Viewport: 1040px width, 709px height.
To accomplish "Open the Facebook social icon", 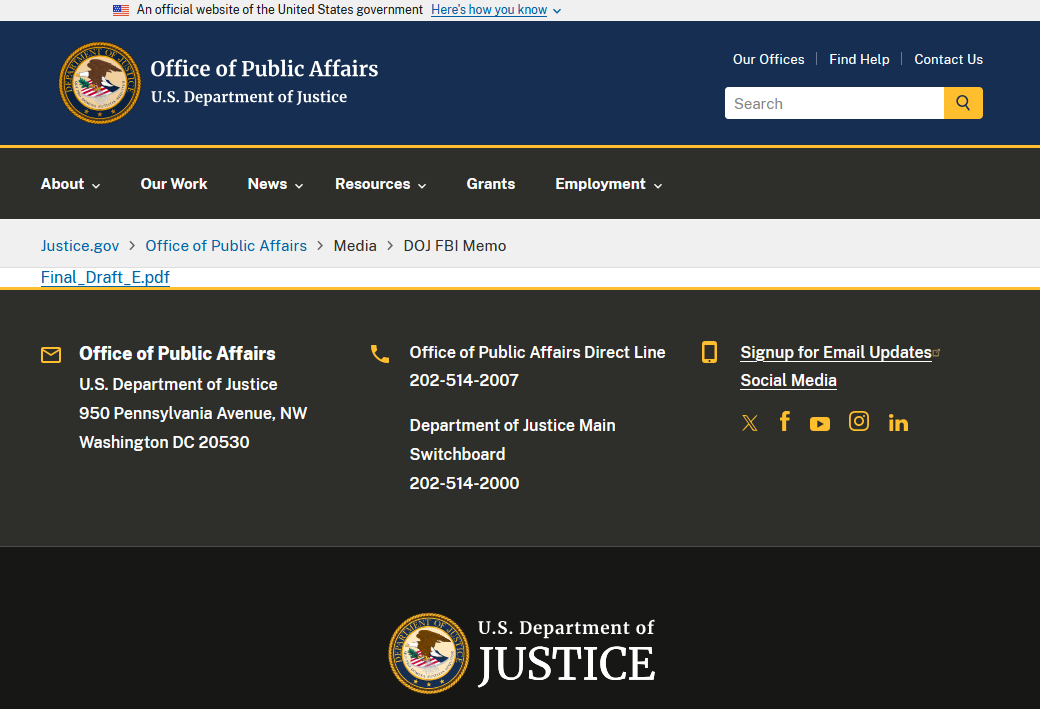I will point(785,421).
